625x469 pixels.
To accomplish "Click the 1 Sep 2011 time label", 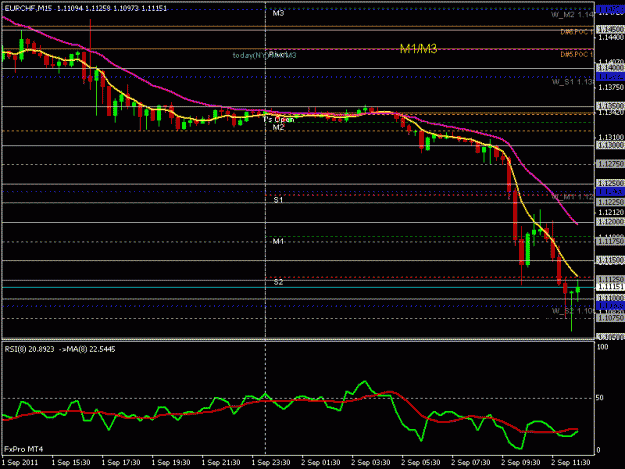I will point(20,462).
